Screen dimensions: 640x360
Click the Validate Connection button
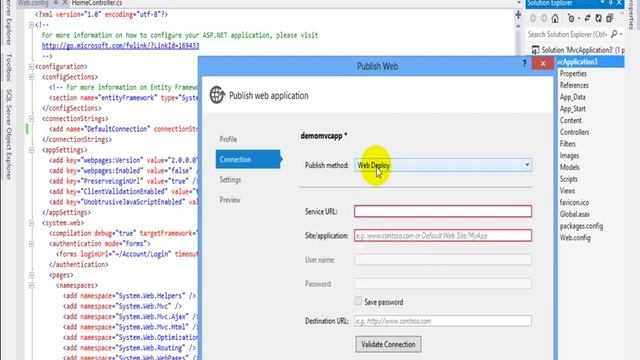pos(388,344)
